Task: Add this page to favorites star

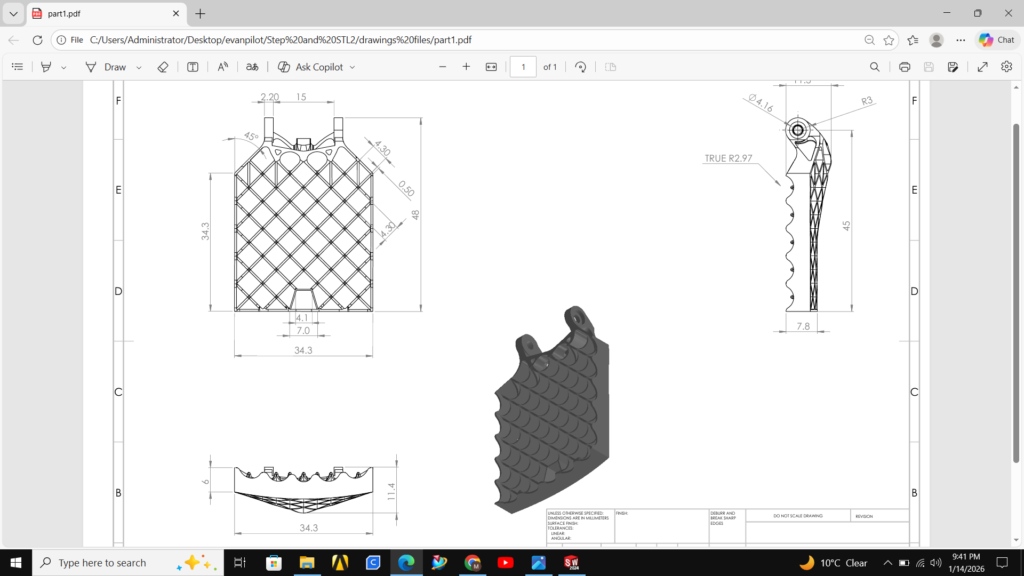Action: pos(889,40)
